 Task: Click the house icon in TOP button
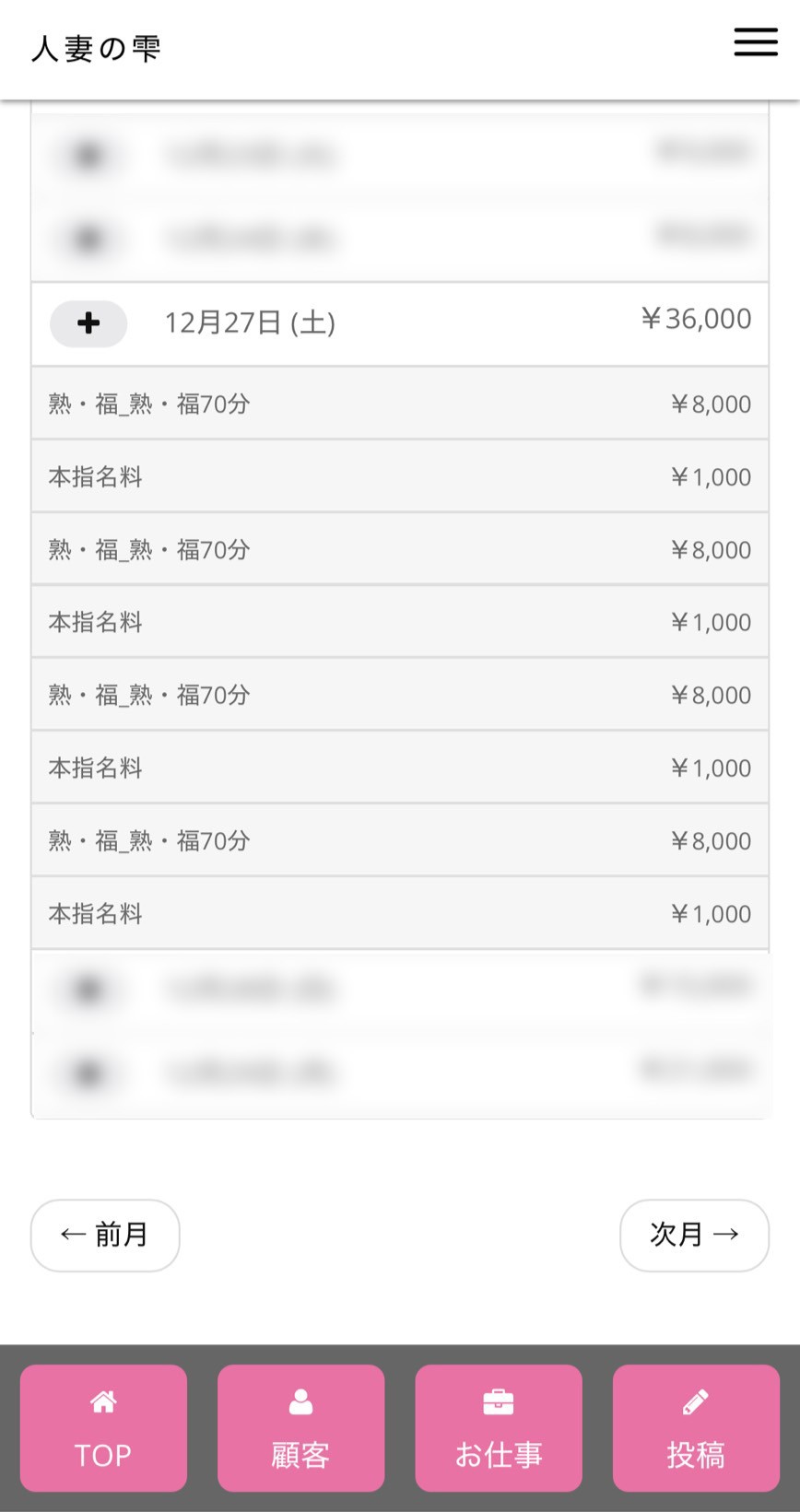[103, 1401]
